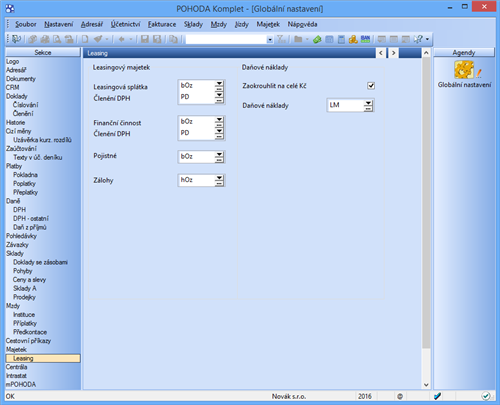500x405 pixels.
Task: Click the filter funnel toolbar icon
Action: (x=281, y=39)
